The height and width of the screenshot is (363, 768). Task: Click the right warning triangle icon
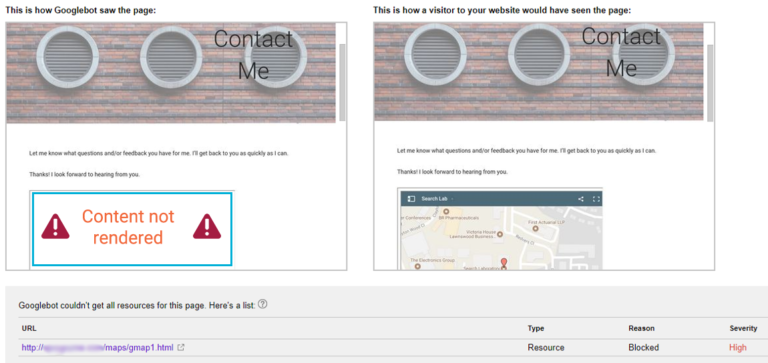pyautogui.click(x=207, y=226)
